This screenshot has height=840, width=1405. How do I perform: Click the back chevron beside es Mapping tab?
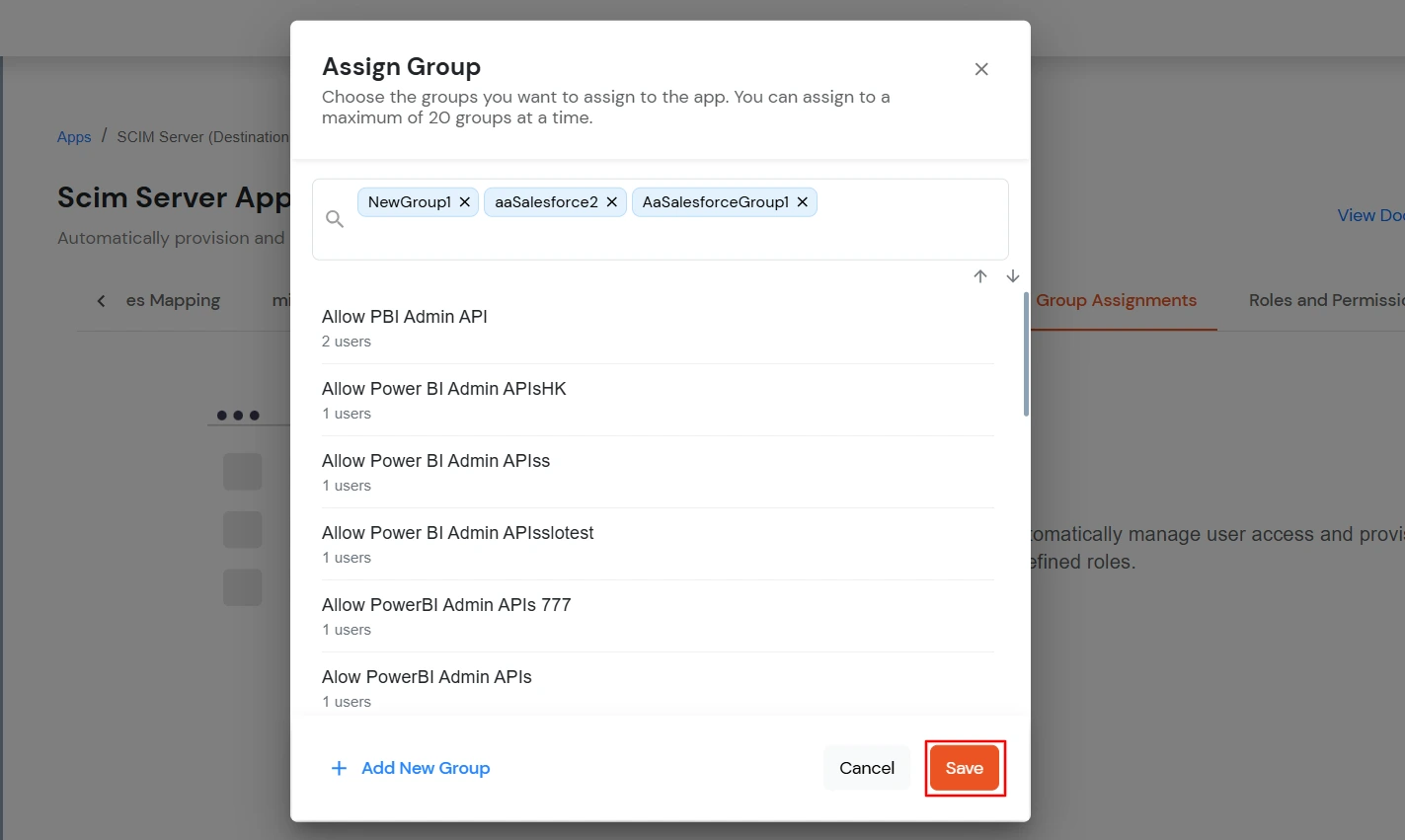100,299
